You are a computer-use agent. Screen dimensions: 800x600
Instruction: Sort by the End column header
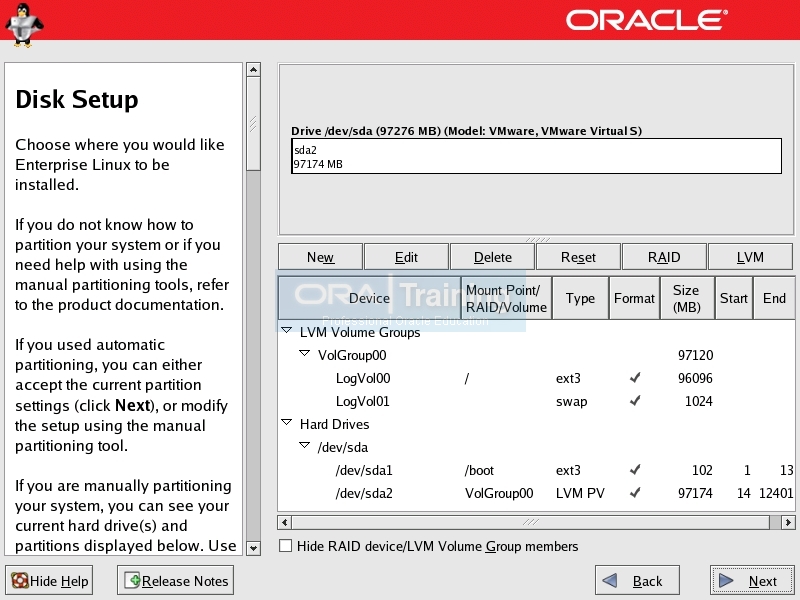pos(774,298)
